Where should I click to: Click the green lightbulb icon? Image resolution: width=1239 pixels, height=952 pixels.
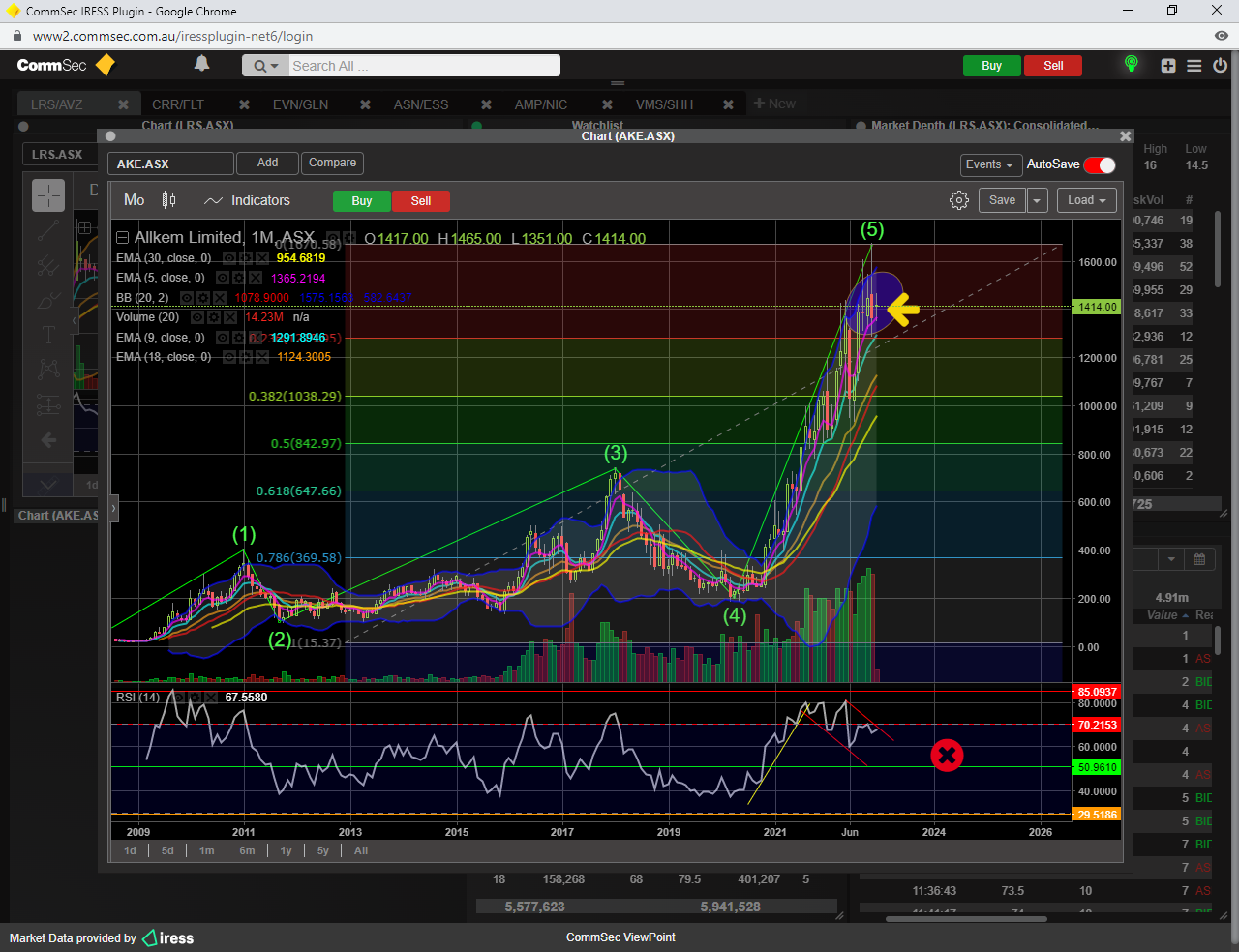point(1131,64)
